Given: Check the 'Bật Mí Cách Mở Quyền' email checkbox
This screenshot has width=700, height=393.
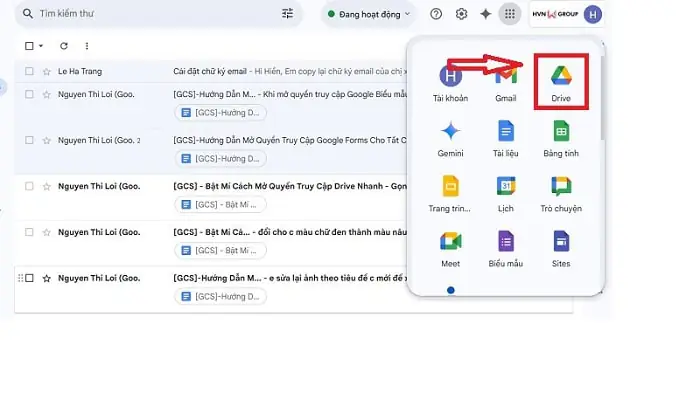Looking at the screenshot, I should pos(29,186).
